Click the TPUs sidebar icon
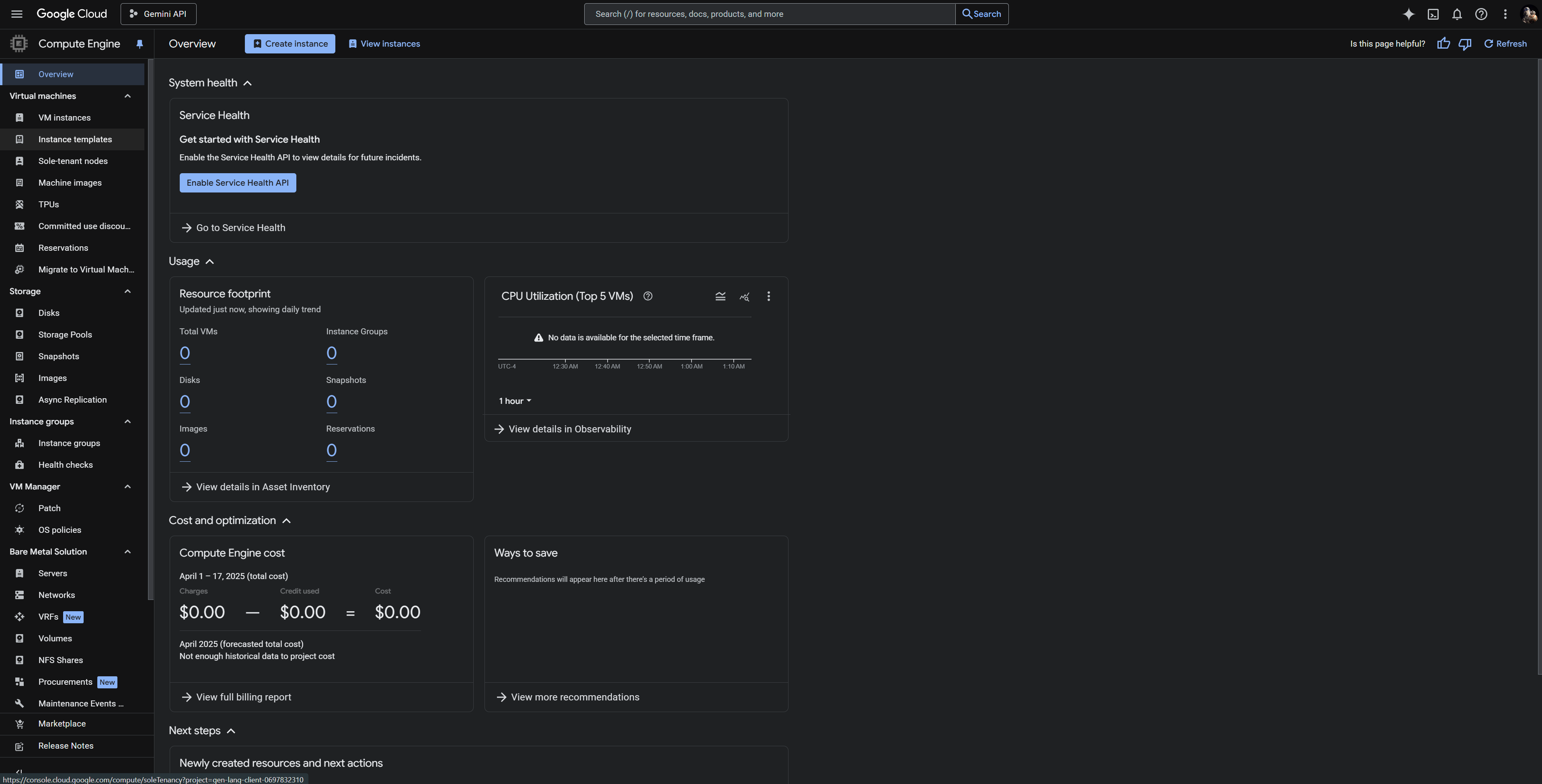 tap(19, 205)
